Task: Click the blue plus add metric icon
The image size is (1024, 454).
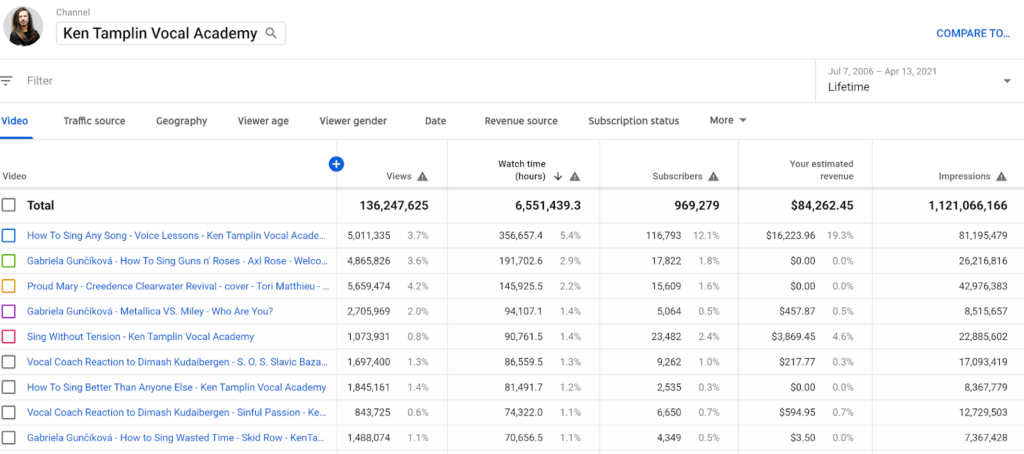Action: click(x=336, y=164)
